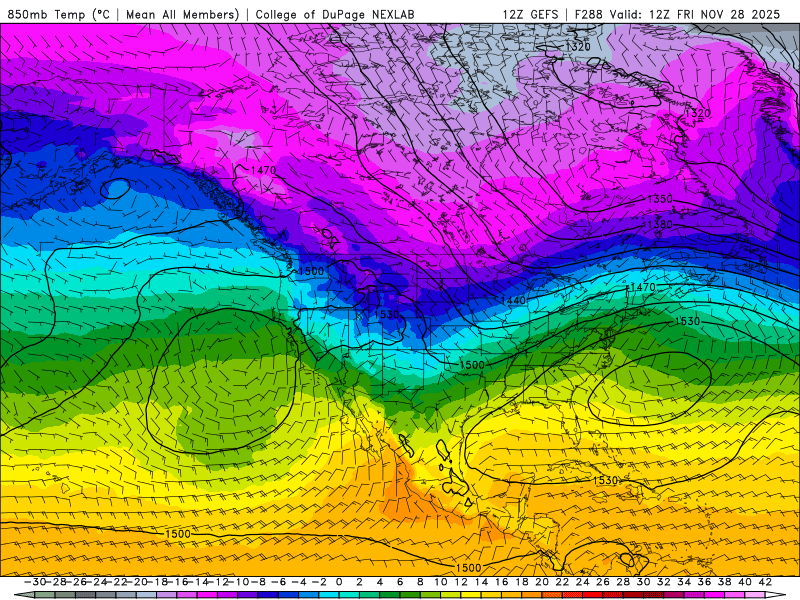This screenshot has width=800, height=600.
Task: Click the legend value "-6"
Action: pyautogui.click(x=279, y=582)
